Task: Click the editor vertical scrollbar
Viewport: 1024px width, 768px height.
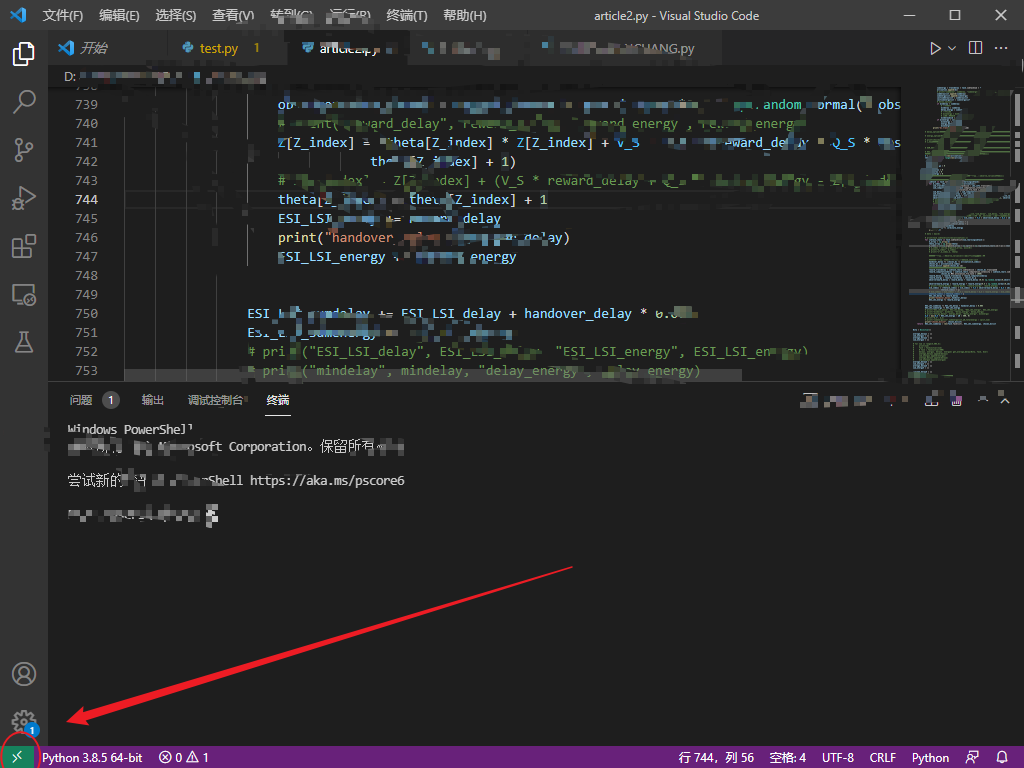Action: (x=1017, y=232)
